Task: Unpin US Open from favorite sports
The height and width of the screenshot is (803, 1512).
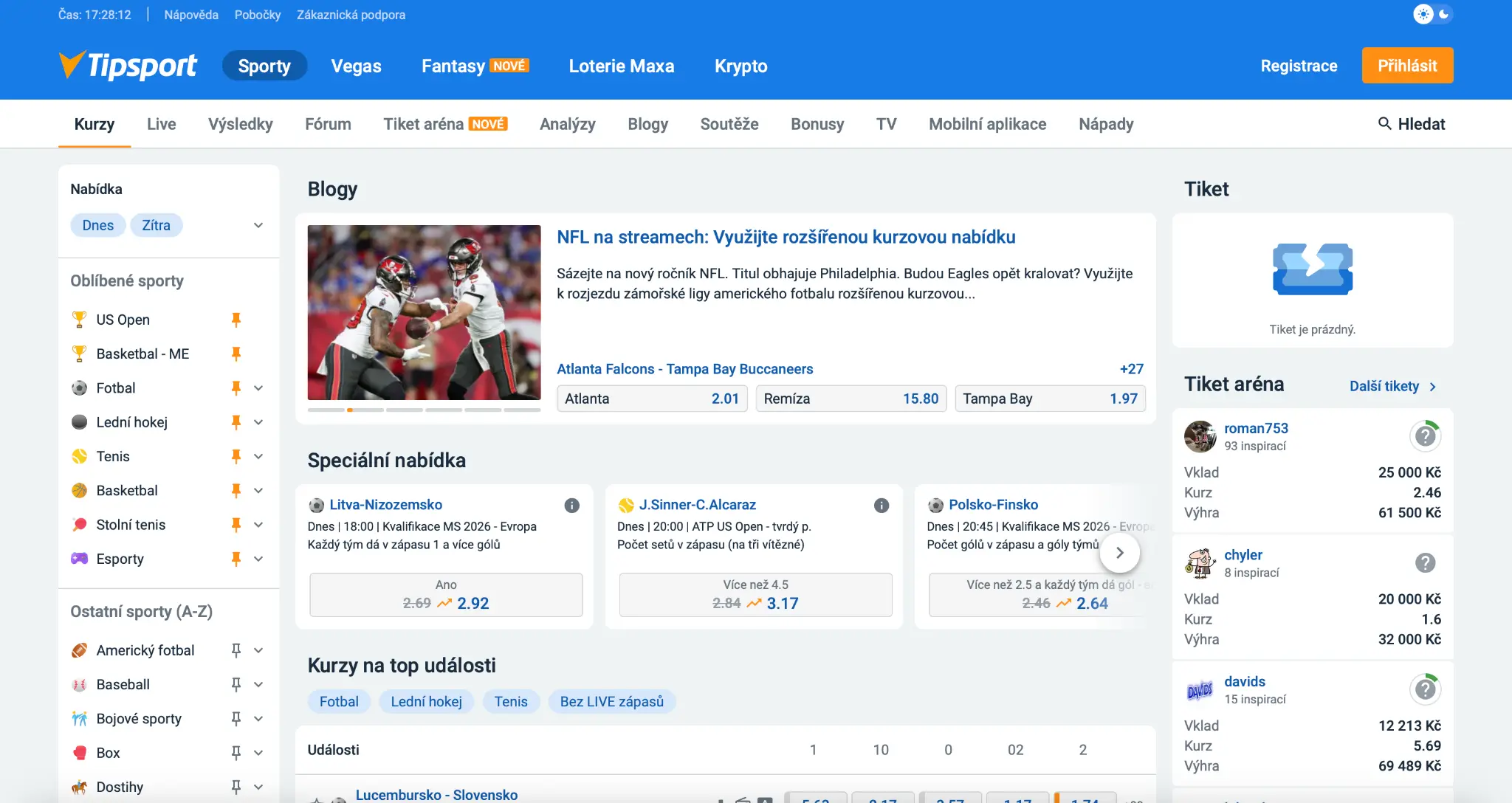Action: point(236,320)
